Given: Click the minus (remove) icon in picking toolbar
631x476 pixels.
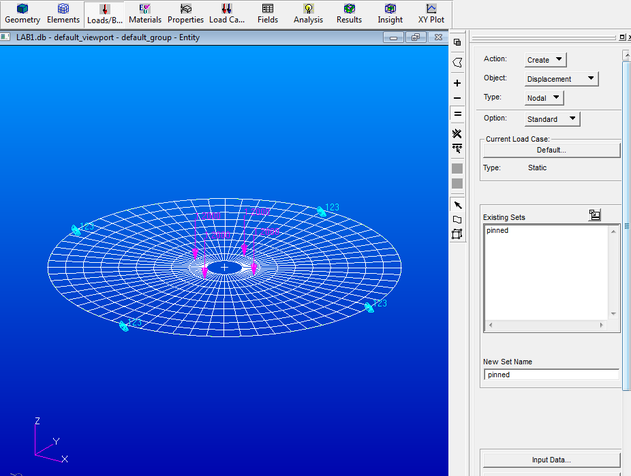Looking at the screenshot, I should pyautogui.click(x=457, y=98).
